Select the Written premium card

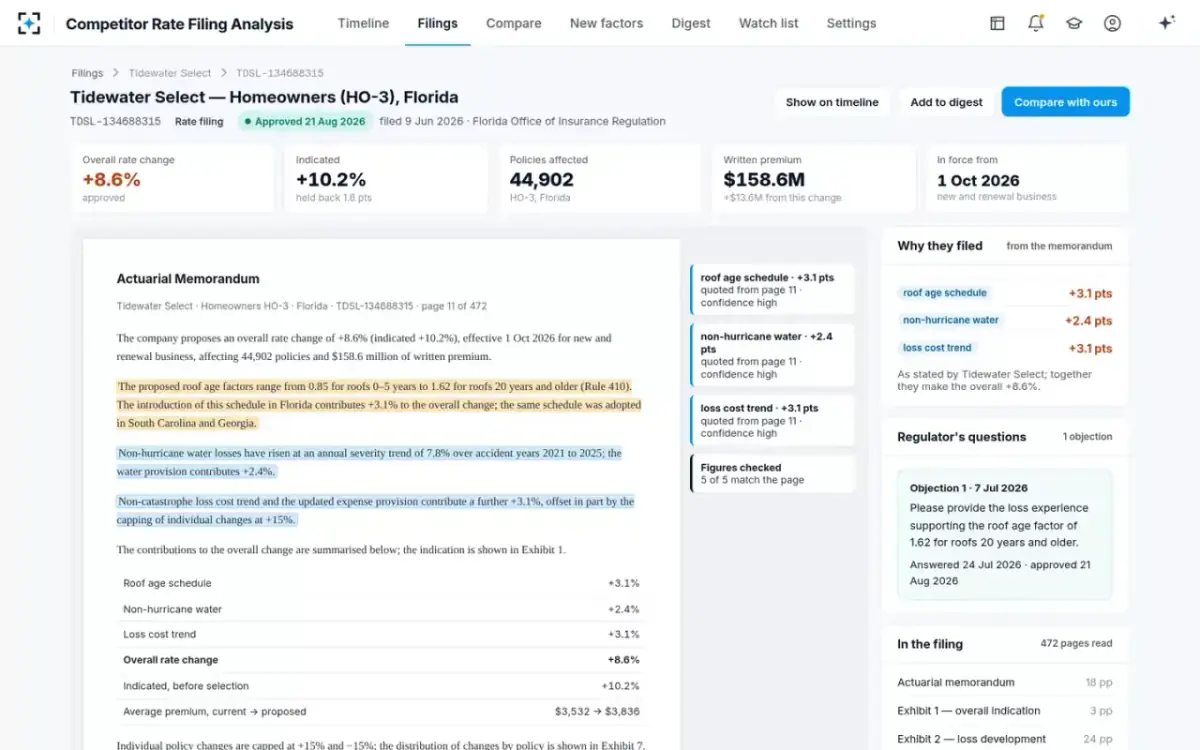pyautogui.click(x=813, y=179)
